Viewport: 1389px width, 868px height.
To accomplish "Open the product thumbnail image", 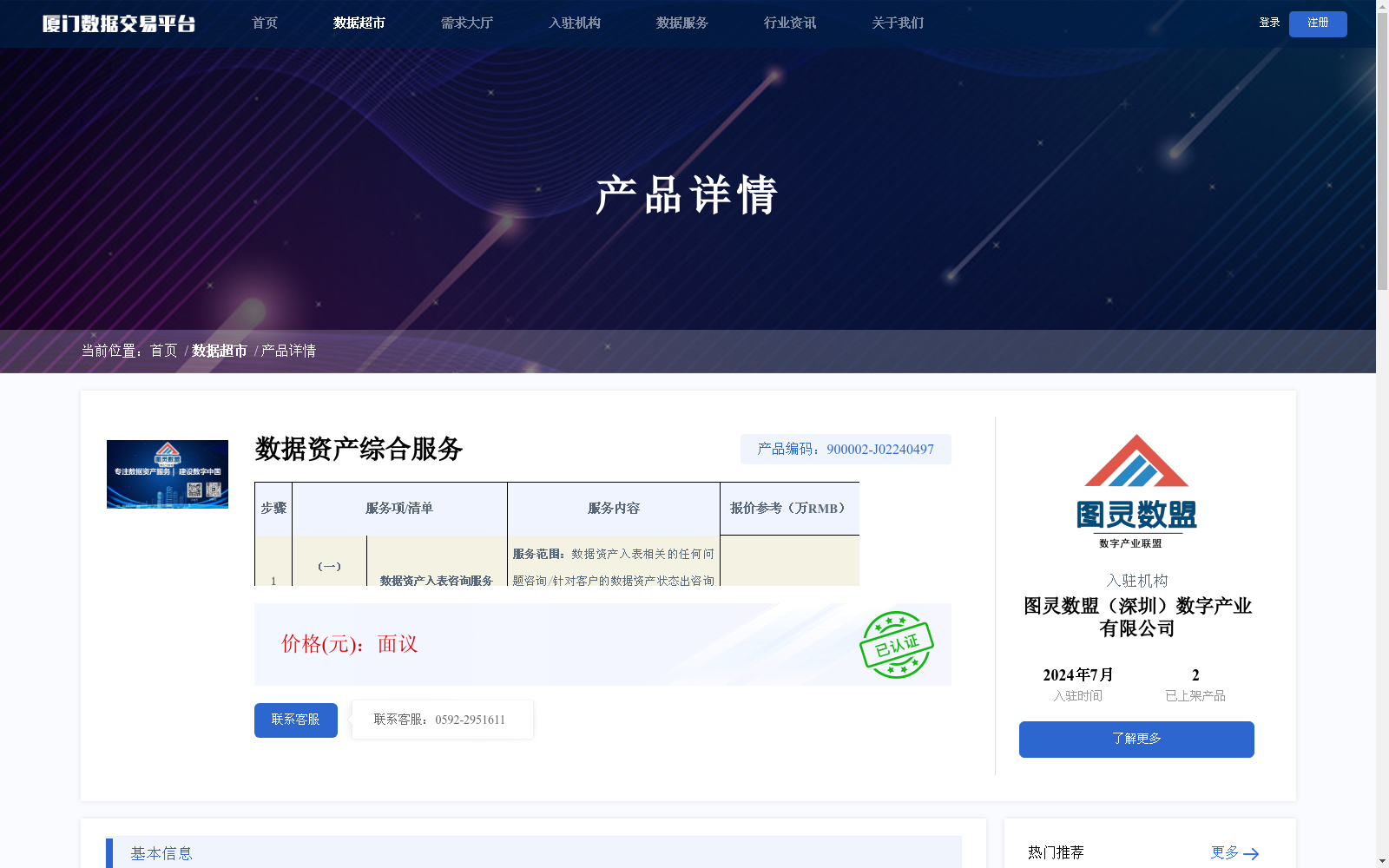I will tap(168, 474).
